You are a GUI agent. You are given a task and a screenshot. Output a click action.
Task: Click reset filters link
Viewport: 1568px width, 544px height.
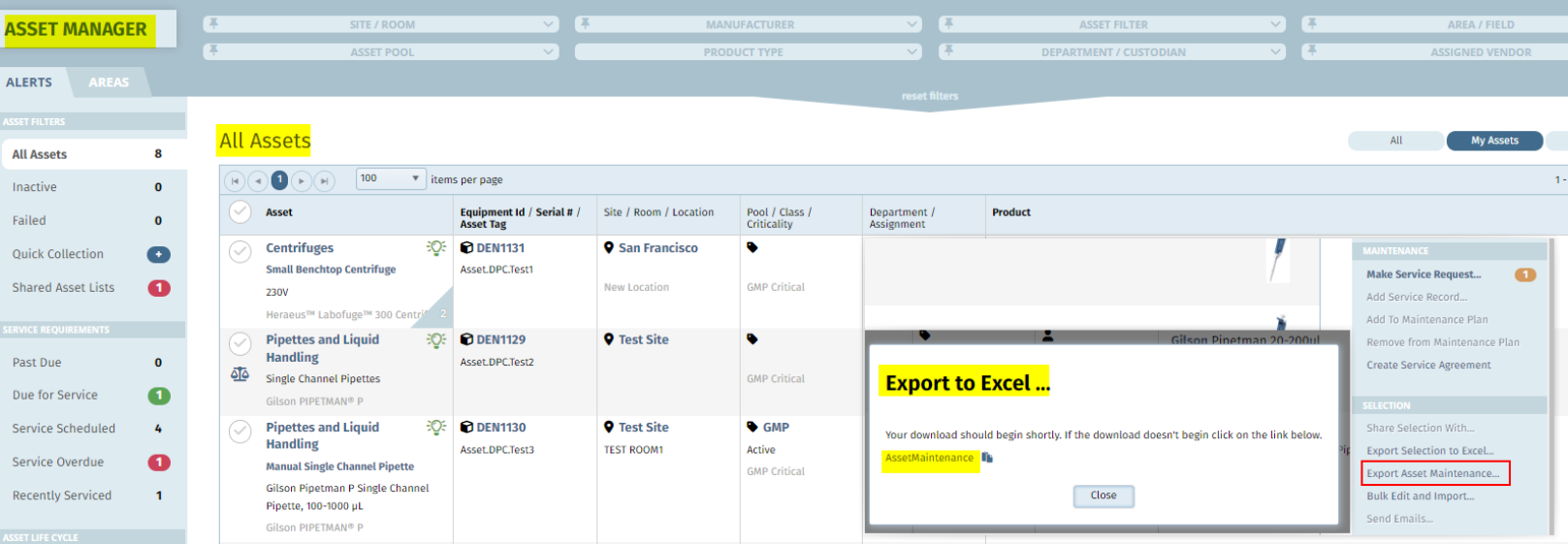pyautogui.click(x=929, y=96)
